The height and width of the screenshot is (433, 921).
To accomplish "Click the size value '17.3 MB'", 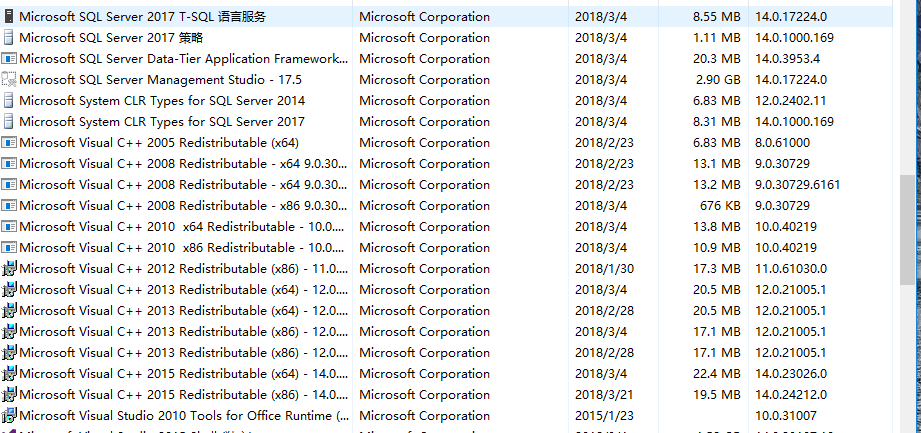I will [x=717, y=269].
